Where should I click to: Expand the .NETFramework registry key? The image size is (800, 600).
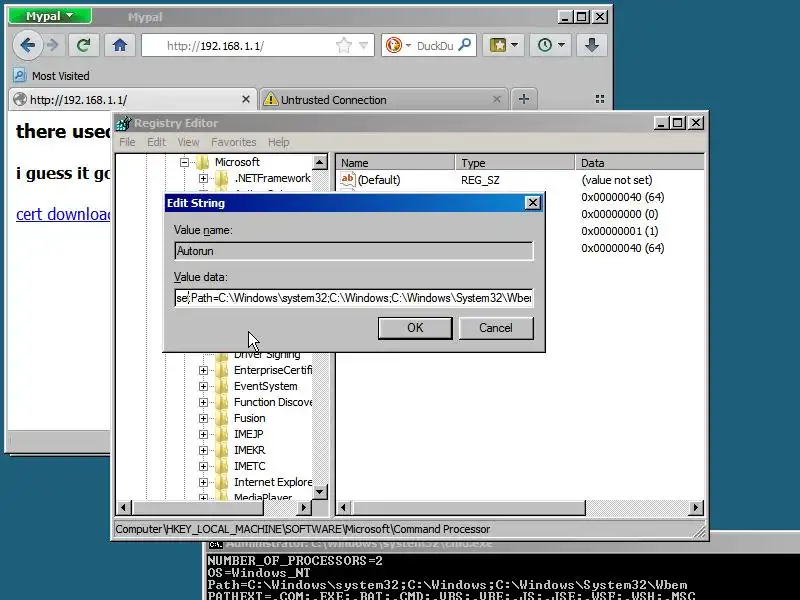pos(203,178)
